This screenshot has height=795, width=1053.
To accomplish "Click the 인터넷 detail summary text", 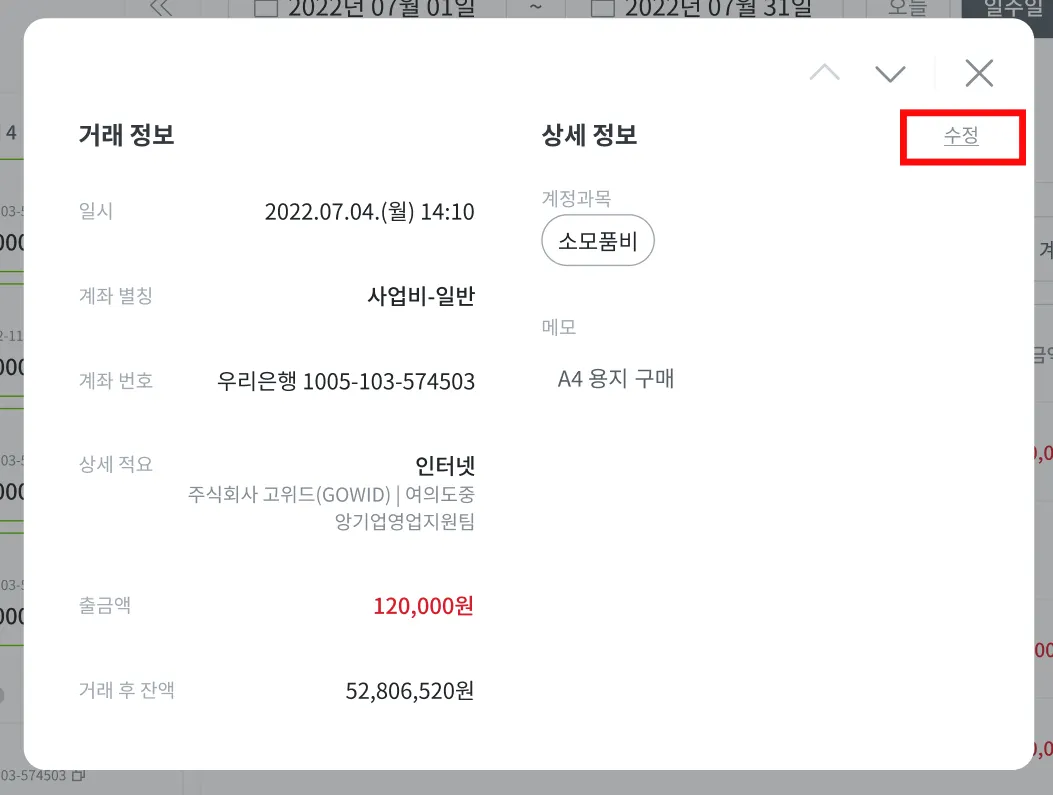I will point(445,466).
